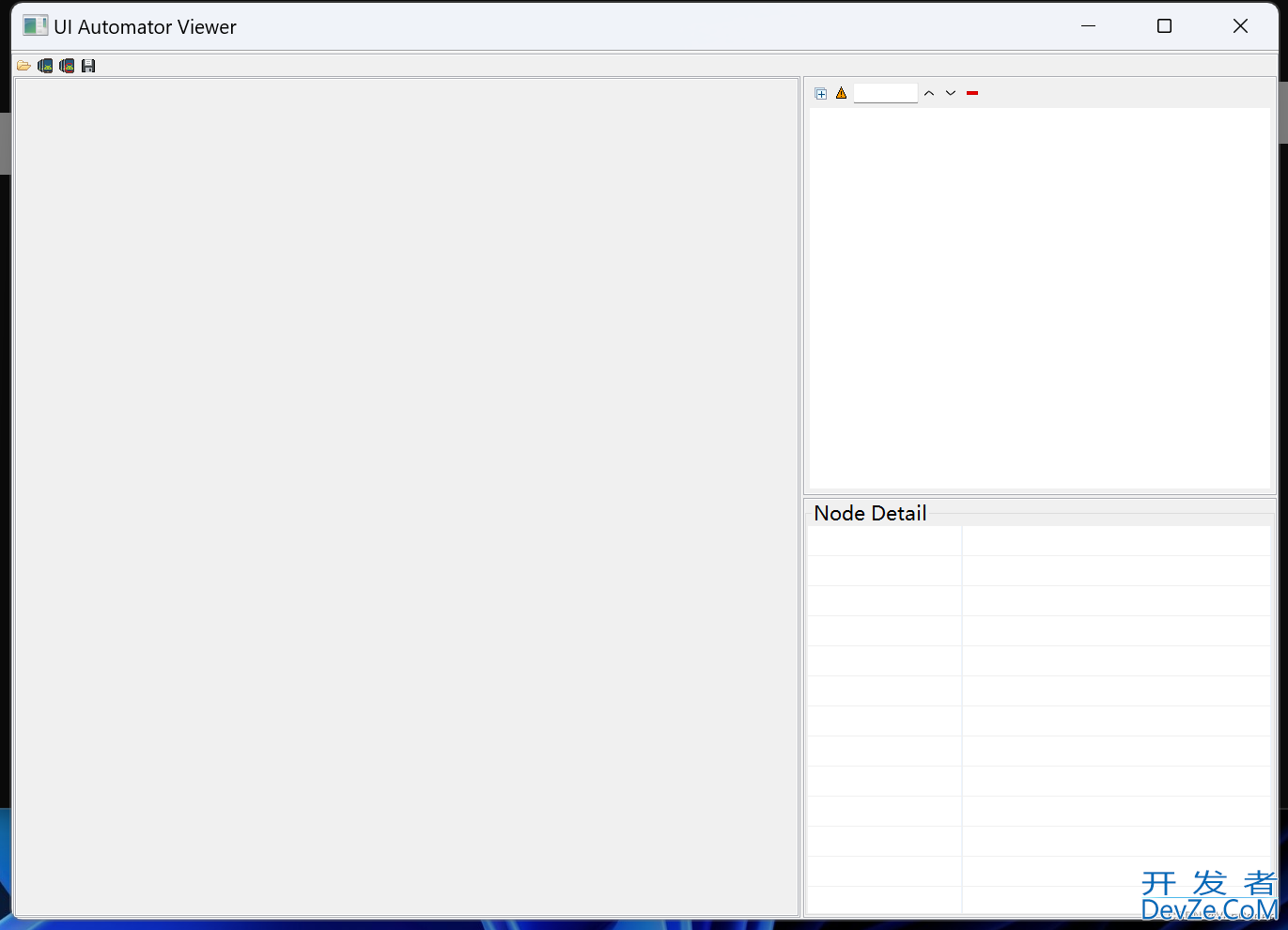This screenshot has height=930, width=1288.
Task: Save the dump with the floppy disk icon
Action: [88, 66]
